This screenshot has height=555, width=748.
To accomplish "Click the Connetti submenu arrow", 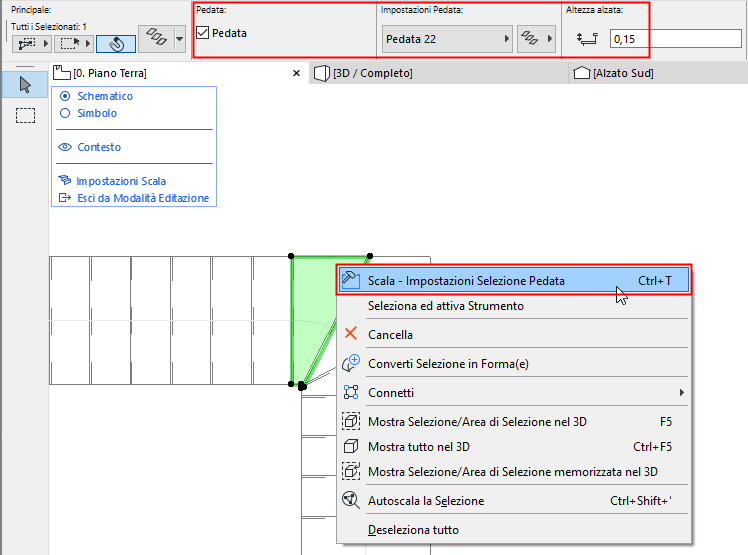I will pyautogui.click(x=682, y=392).
